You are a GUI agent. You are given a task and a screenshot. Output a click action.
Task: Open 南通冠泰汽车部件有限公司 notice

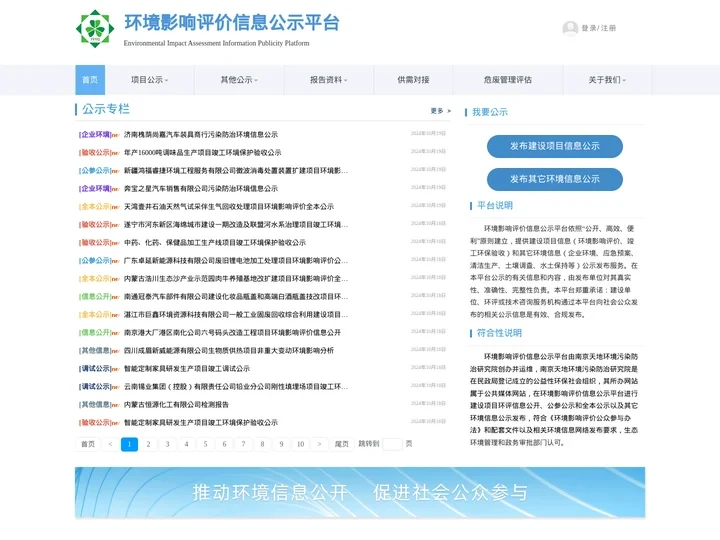236,296
